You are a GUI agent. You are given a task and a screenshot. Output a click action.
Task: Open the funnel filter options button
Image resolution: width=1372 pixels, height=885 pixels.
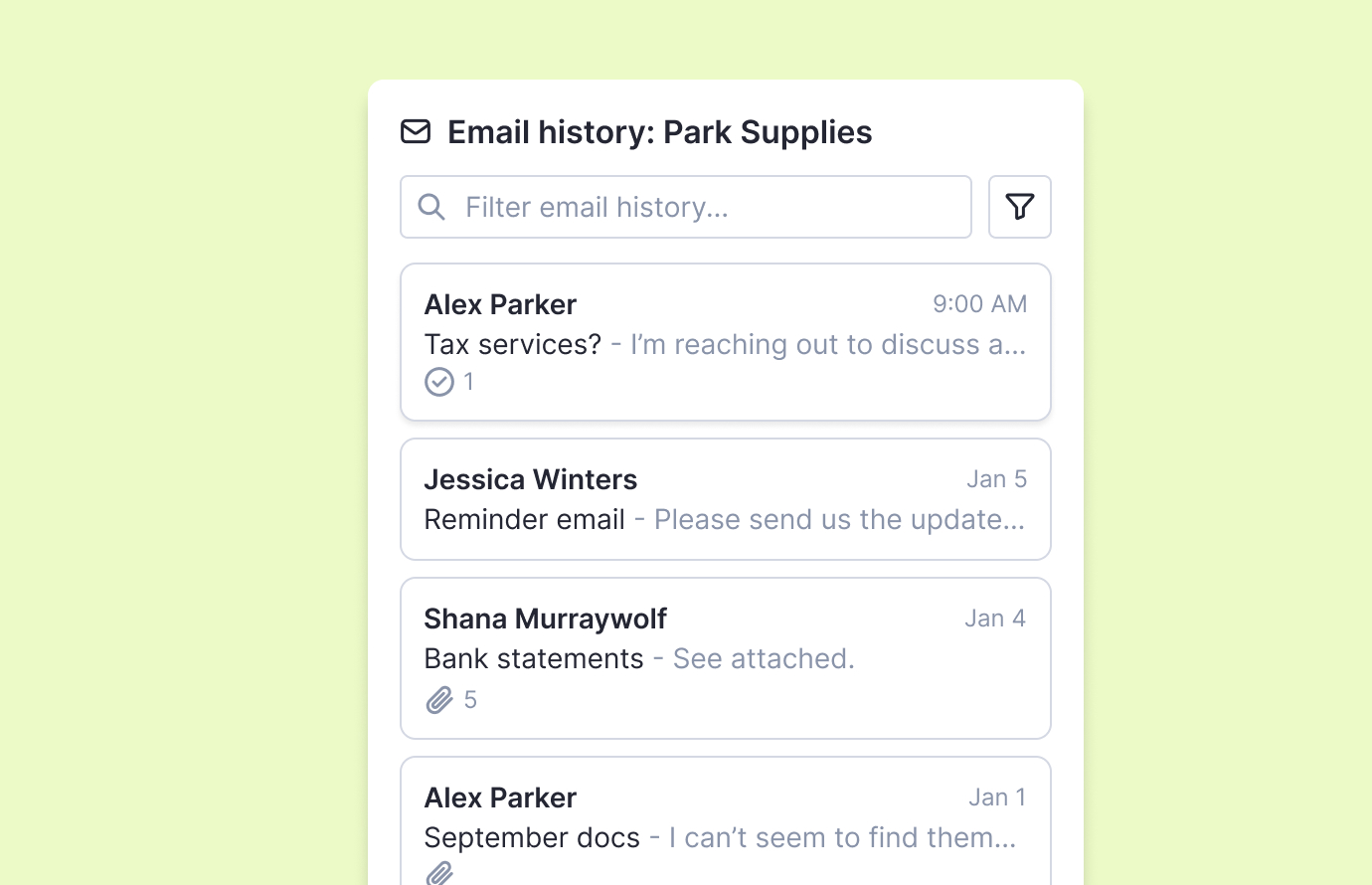(1019, 207)
